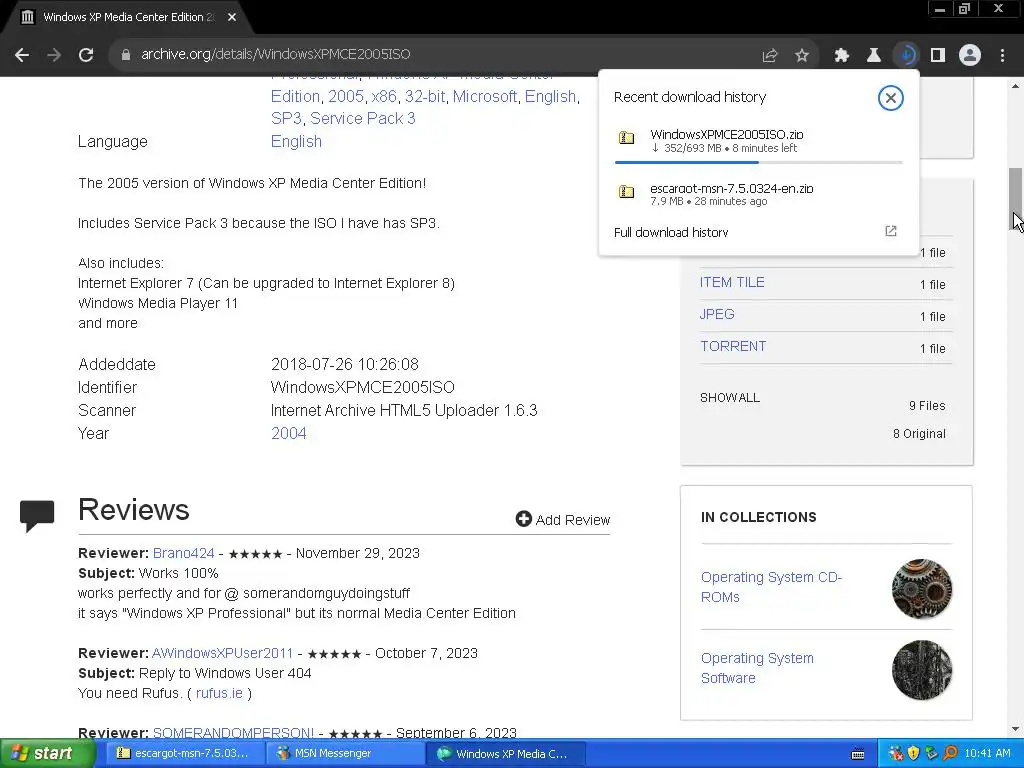
Task: Open the Windows Start menu
Action: (x=48, y=754)
